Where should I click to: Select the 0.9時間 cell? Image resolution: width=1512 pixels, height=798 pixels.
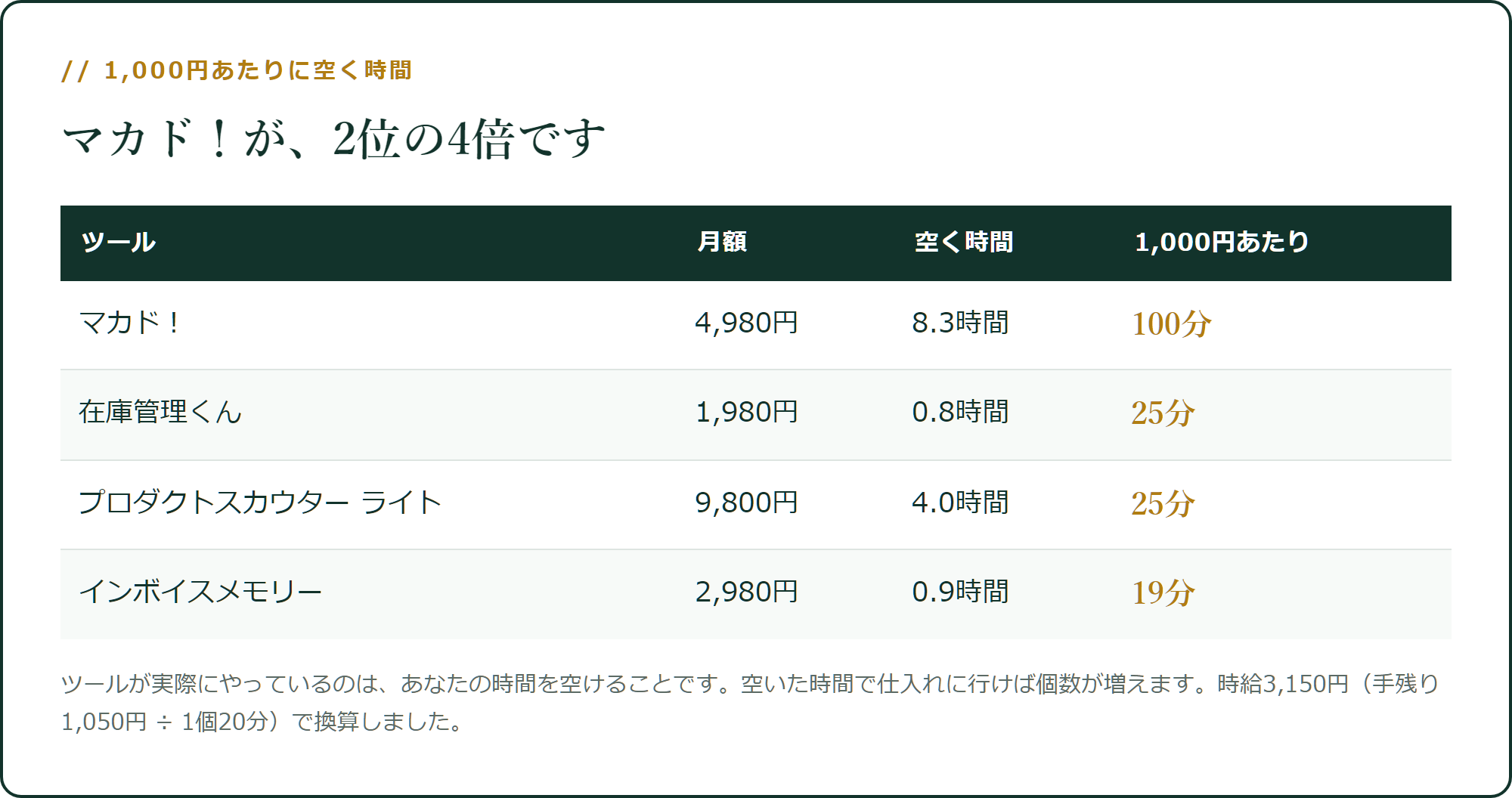[x=961, y=592]
